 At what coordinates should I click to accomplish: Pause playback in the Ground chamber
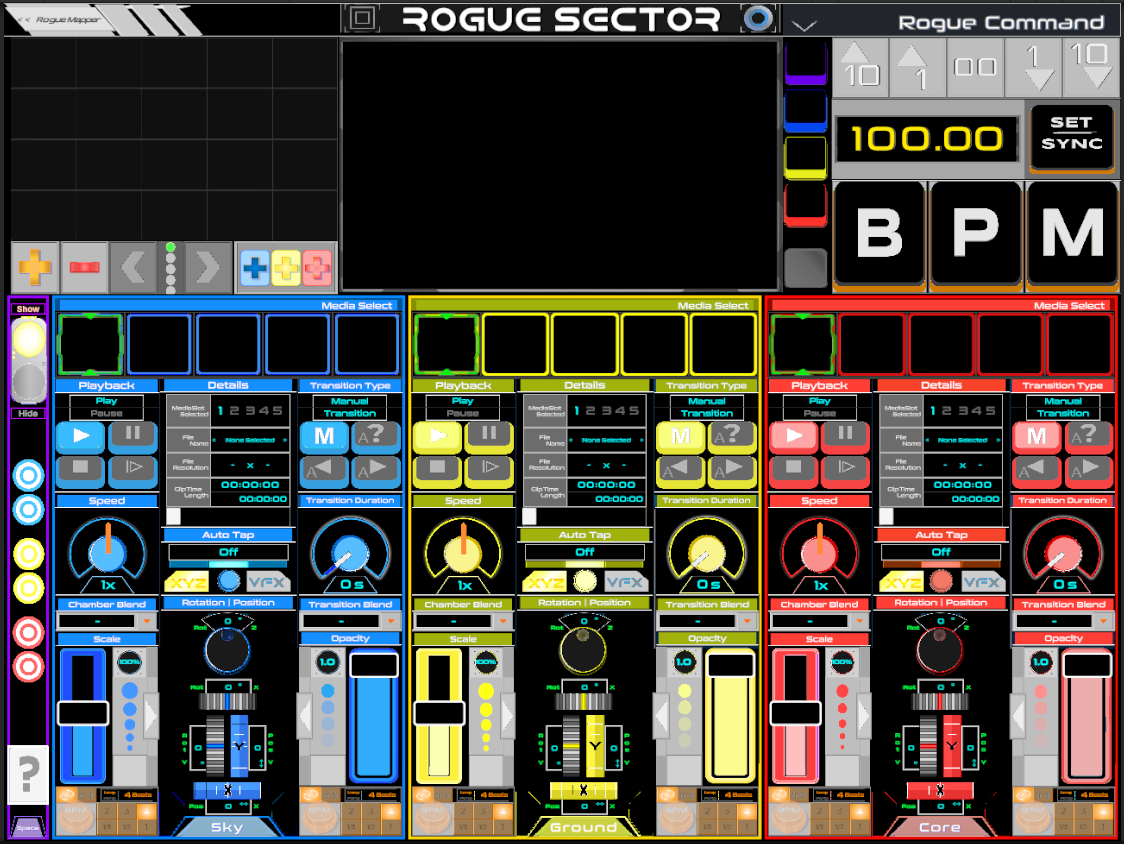[x=489, y=436]
